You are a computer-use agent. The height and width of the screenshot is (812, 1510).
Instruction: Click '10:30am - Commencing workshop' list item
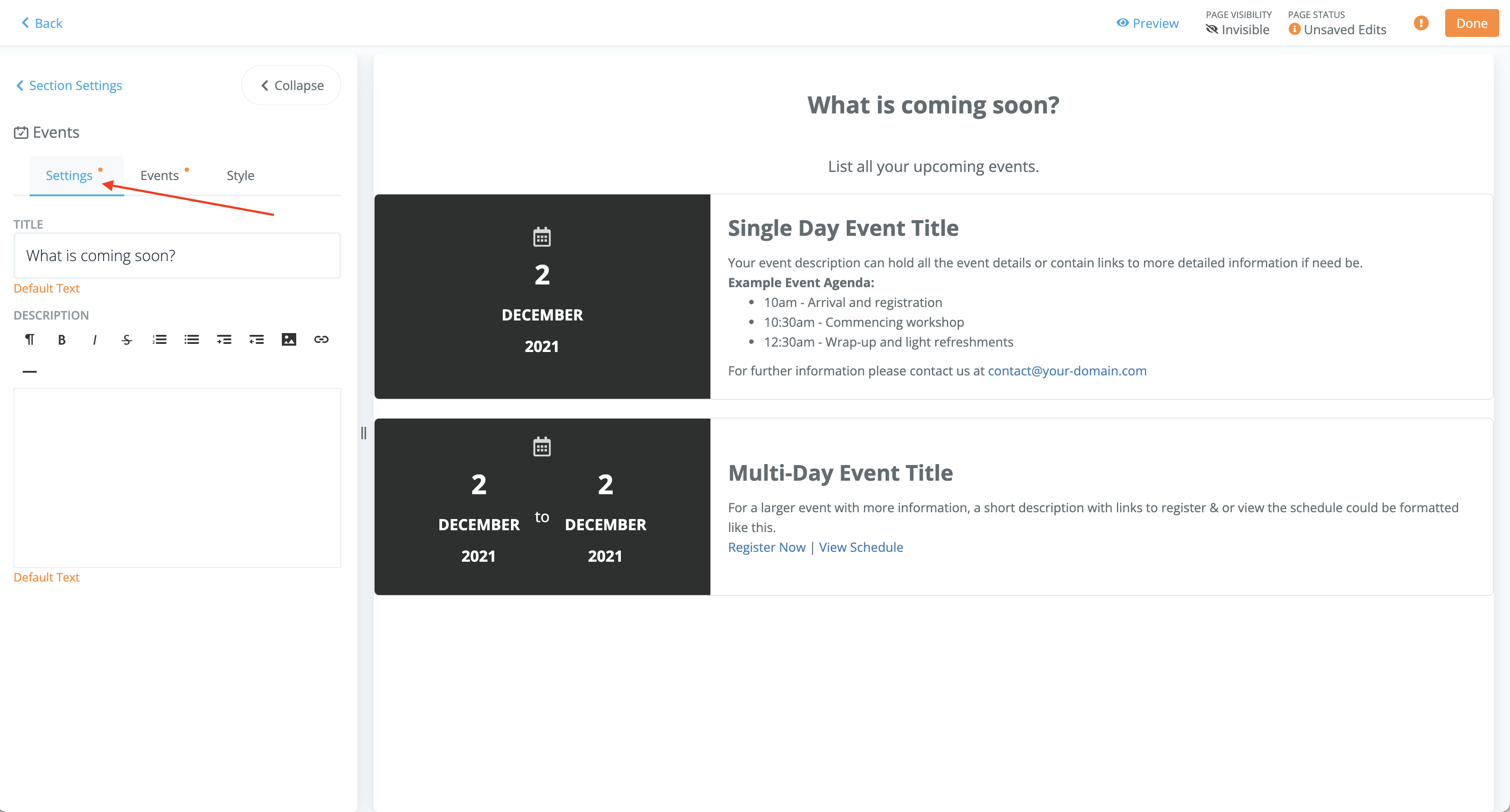(864, 322)
